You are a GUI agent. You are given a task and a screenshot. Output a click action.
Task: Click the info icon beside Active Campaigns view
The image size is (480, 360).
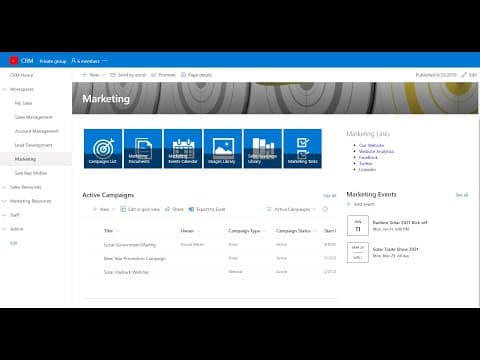(325, 209)
